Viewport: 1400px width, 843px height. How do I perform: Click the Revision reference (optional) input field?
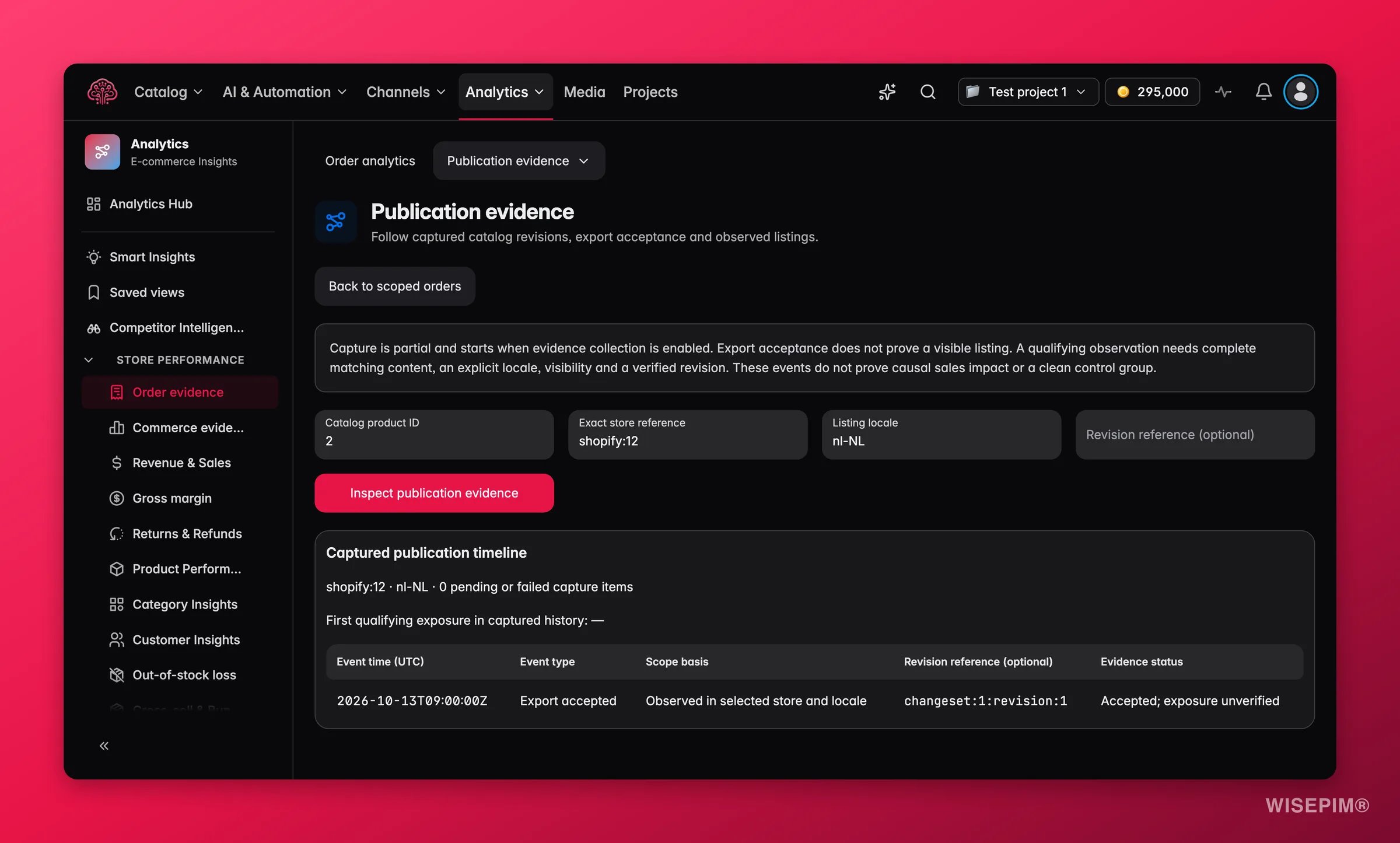tap(1195, 435)
